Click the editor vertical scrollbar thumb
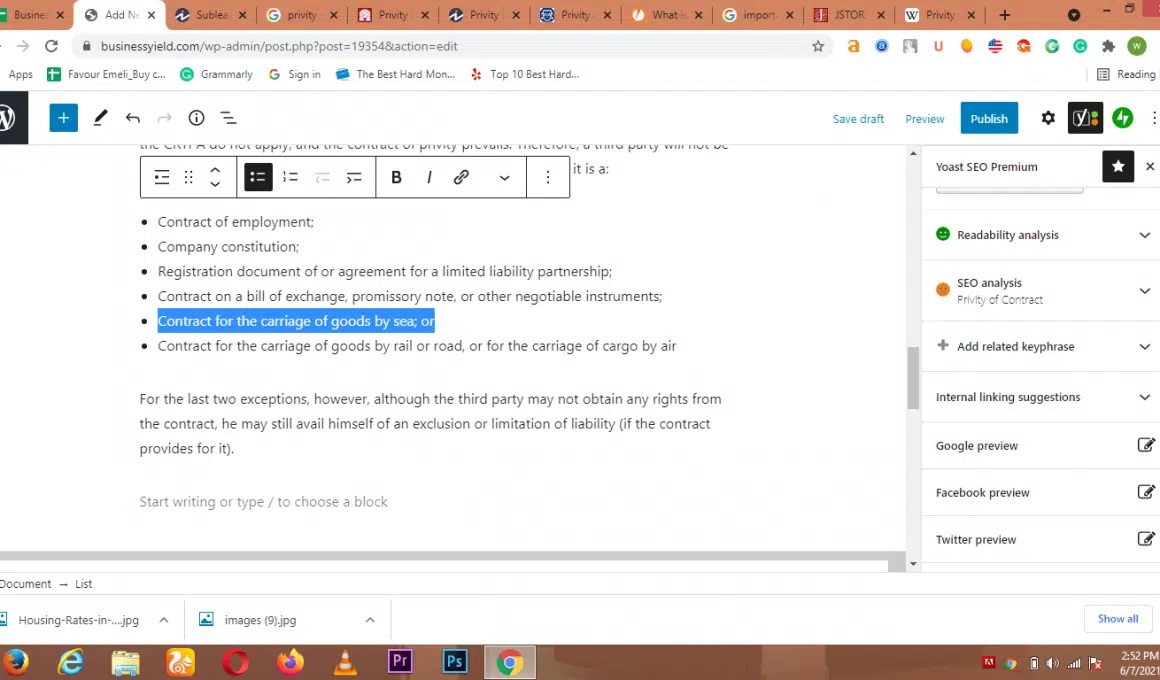Screen dimensions: 1160x680 click(x=913, y=378)
